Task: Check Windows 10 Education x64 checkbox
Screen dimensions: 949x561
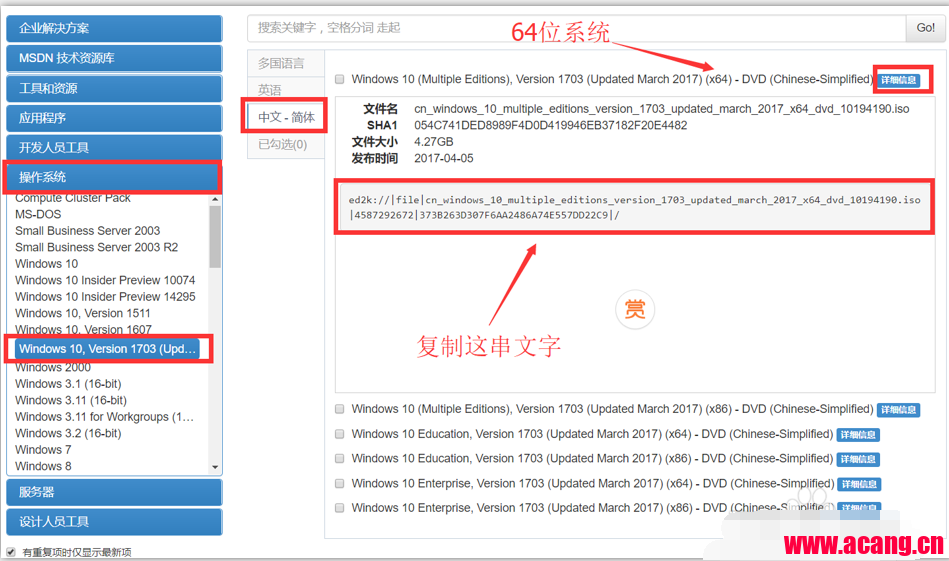Action: (340, 434)
